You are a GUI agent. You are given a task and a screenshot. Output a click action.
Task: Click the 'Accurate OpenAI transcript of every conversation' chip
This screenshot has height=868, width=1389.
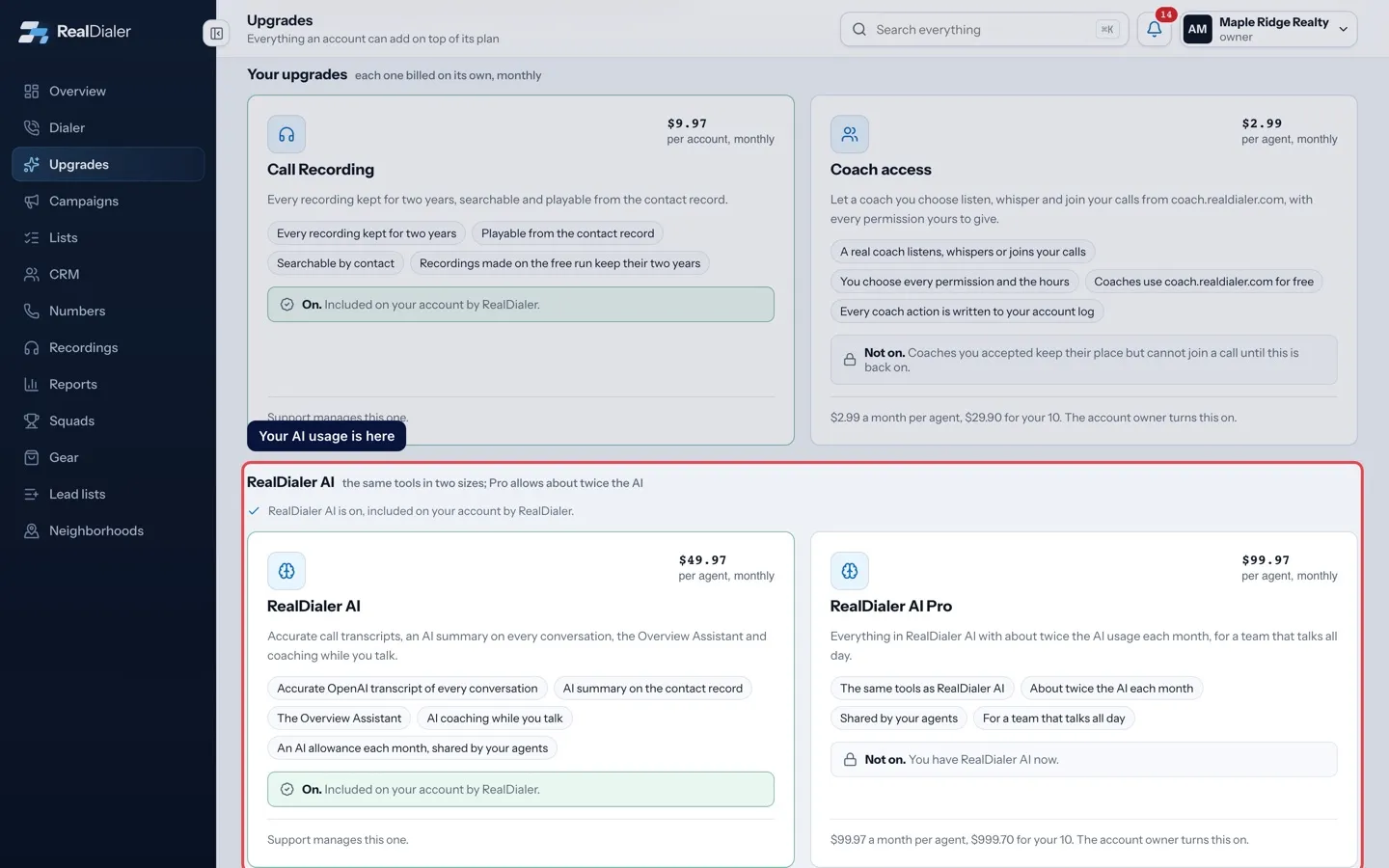coord(407,689)
